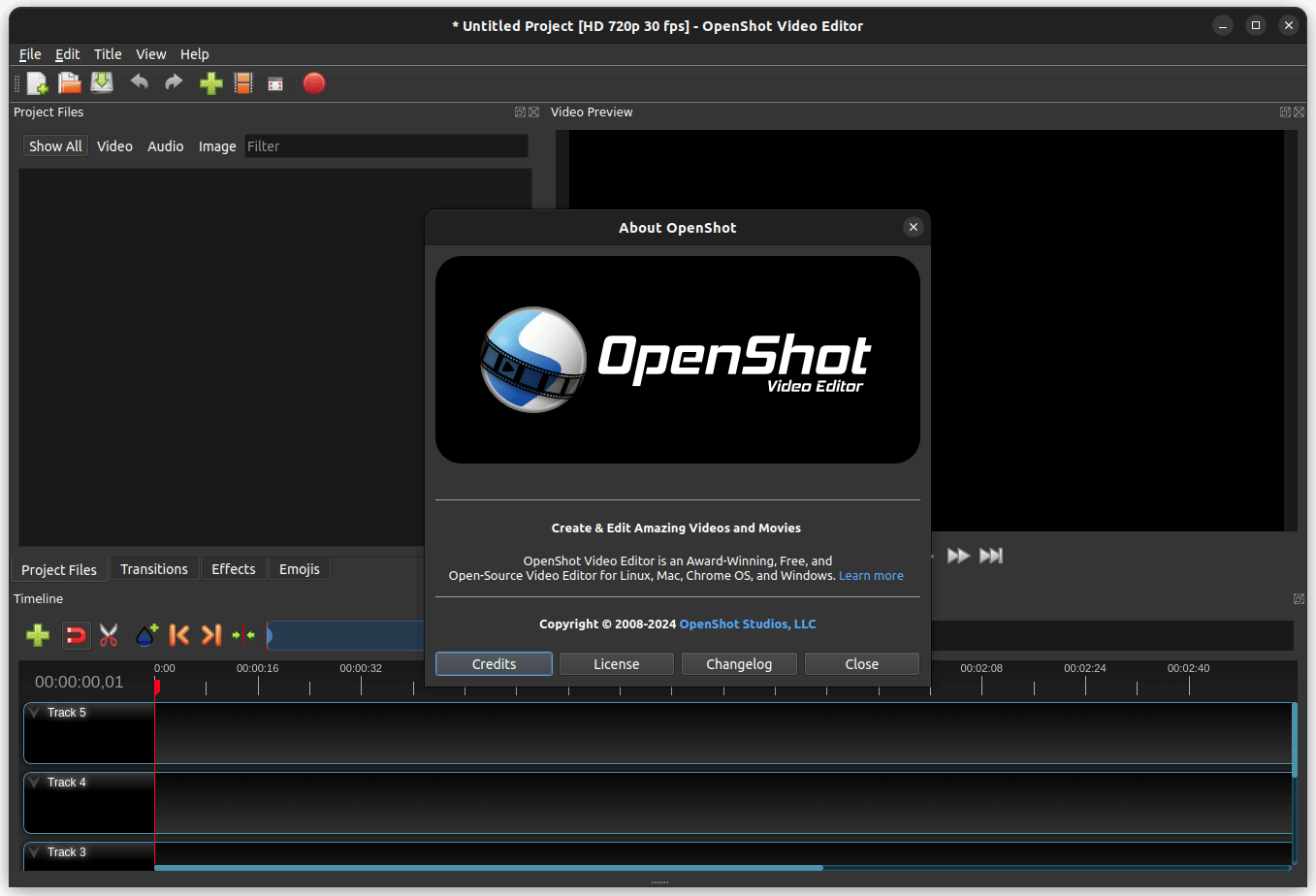Click the Undo arrow icon
Image resolution: width=1316 pixels, height=896 pixels.
coord(139,83)
